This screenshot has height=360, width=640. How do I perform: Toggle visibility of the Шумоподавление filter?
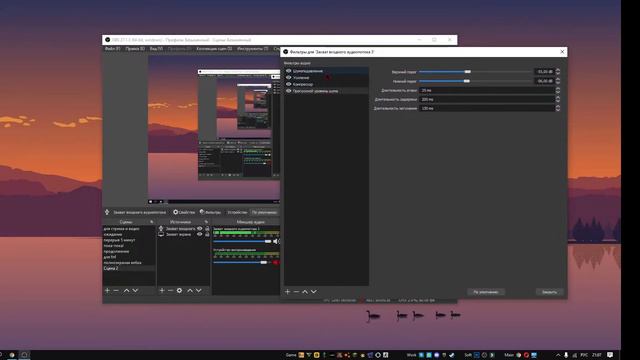click(289, 71)
